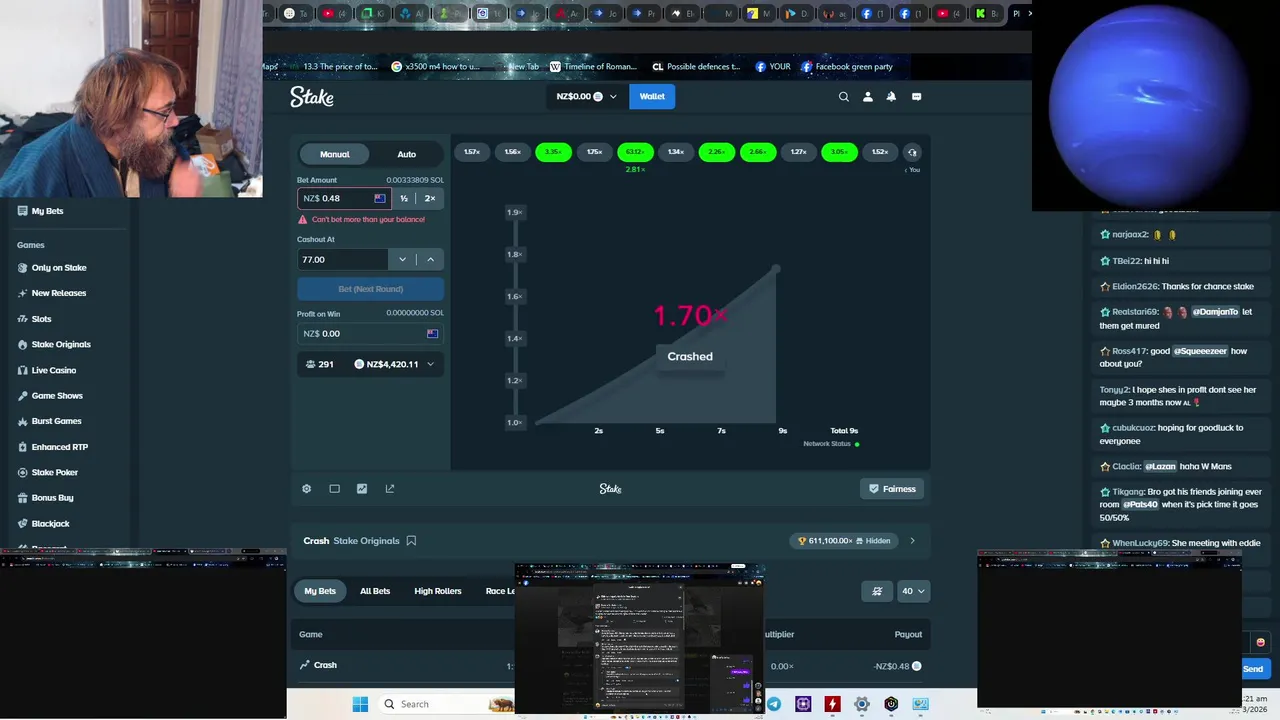
Task: Open the dark power icon taskbar app
Action: coord(891,704)
